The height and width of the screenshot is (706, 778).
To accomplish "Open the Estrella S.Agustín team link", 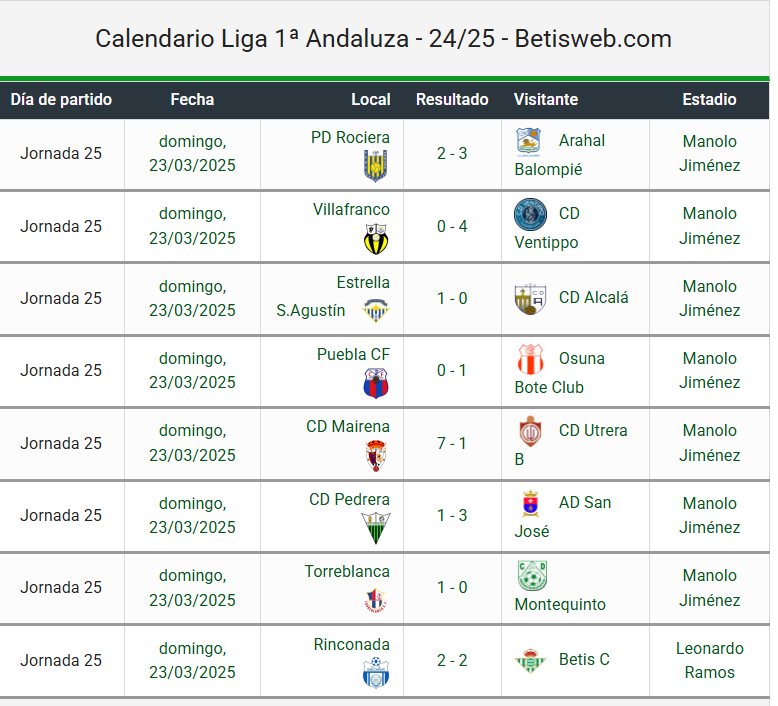I will click(x=332, y=297).
